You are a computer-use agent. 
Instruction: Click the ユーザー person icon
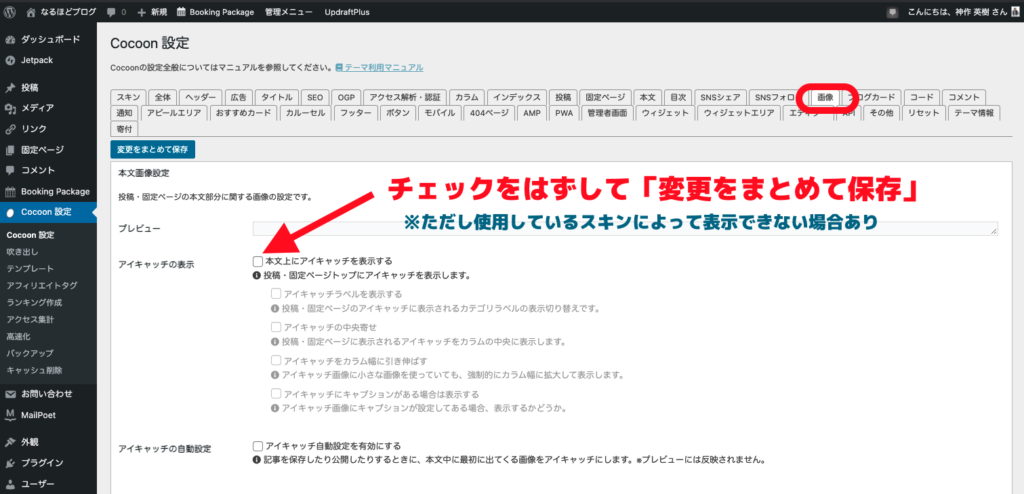[x=10, y=484]
